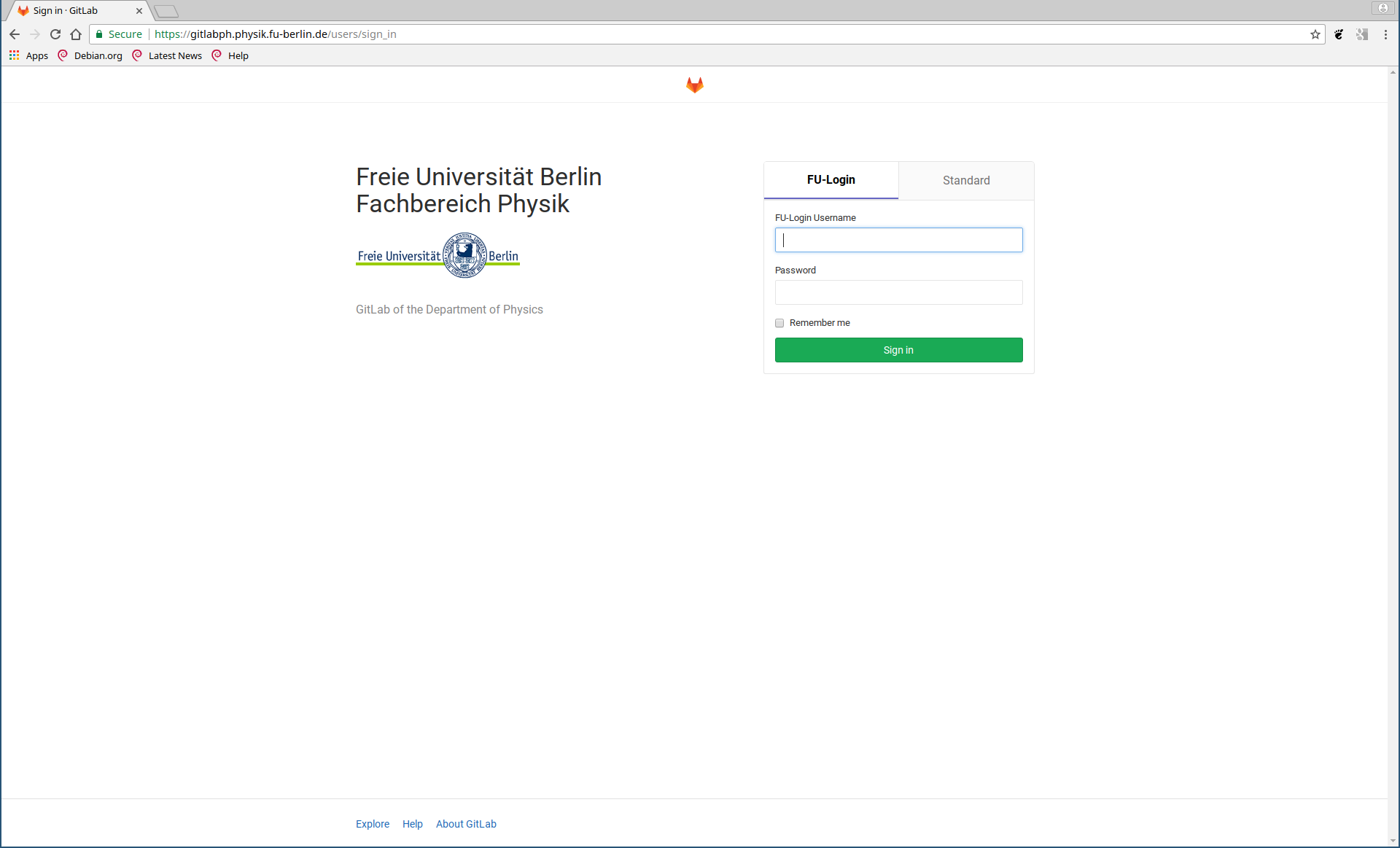Reload the page with refresh icon

[55, 34]
